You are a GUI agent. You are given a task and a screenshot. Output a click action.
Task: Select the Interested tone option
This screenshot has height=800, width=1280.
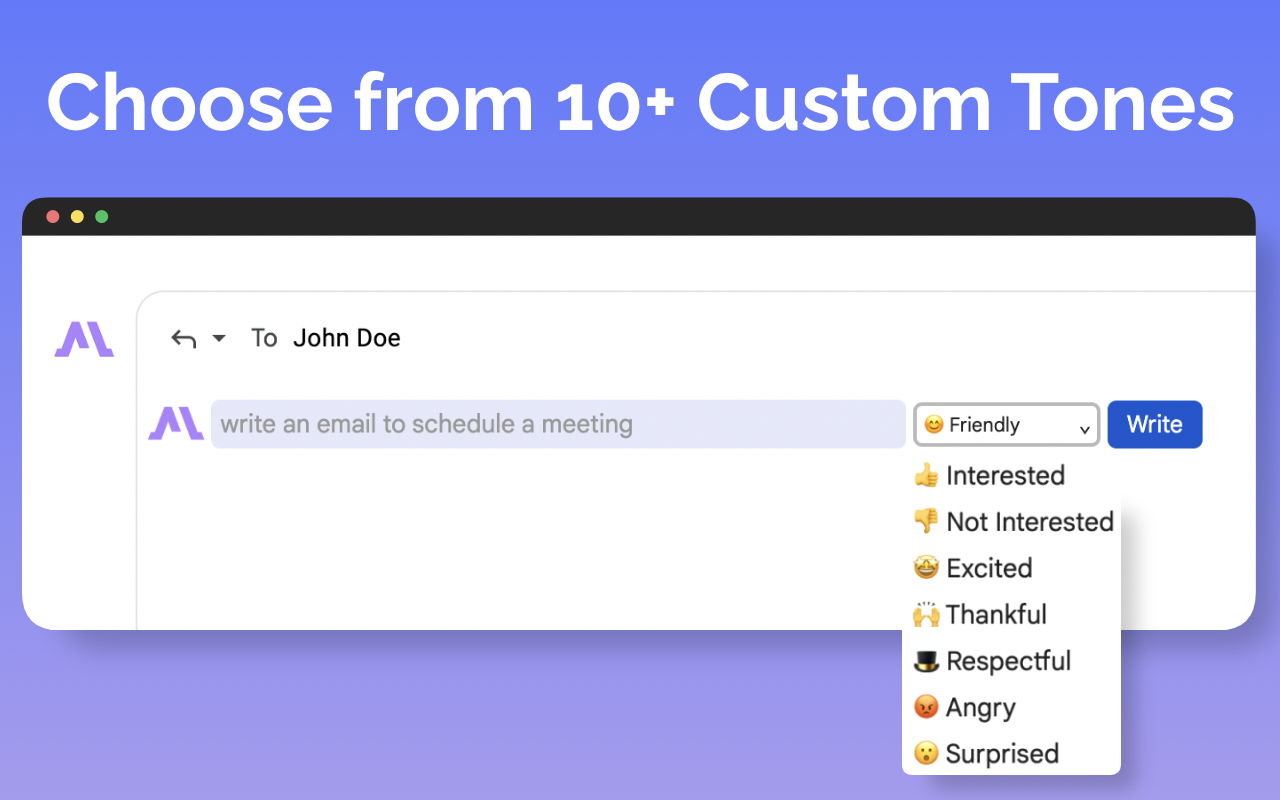point(989,475)
